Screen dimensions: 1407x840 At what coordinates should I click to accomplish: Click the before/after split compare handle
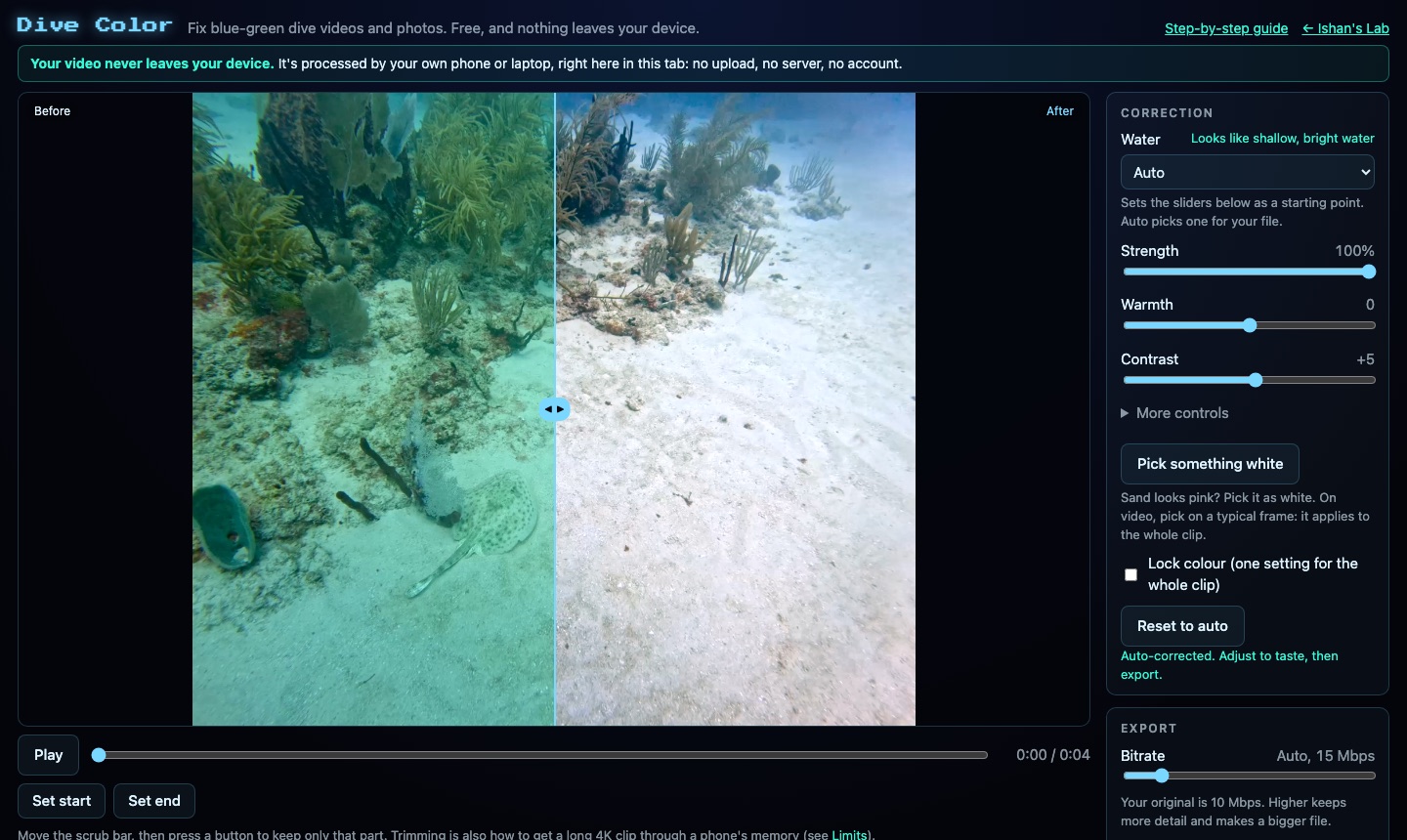pos(554,409)
